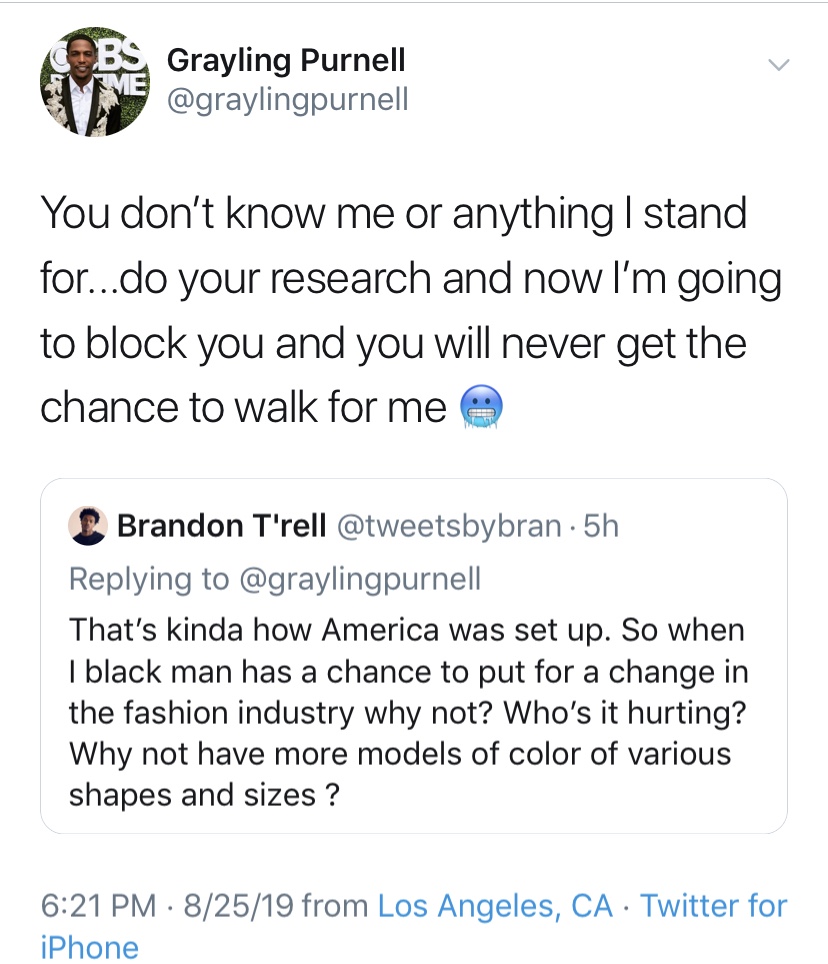Open the @graylingpurnell handle under the name
This screenshot has height=964, width=828.
[x=287, y=99]
